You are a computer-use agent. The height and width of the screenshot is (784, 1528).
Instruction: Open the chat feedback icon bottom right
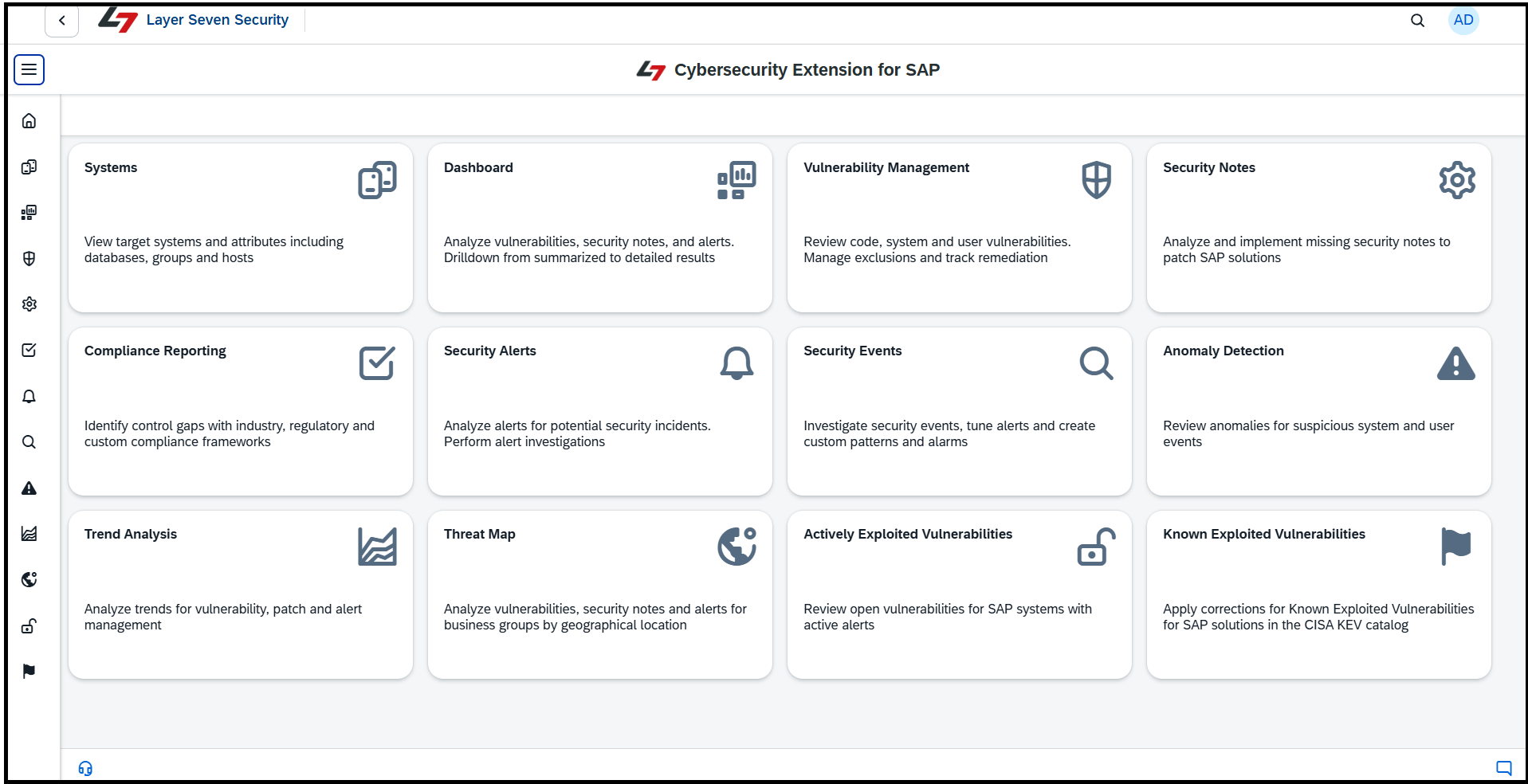1503,768
